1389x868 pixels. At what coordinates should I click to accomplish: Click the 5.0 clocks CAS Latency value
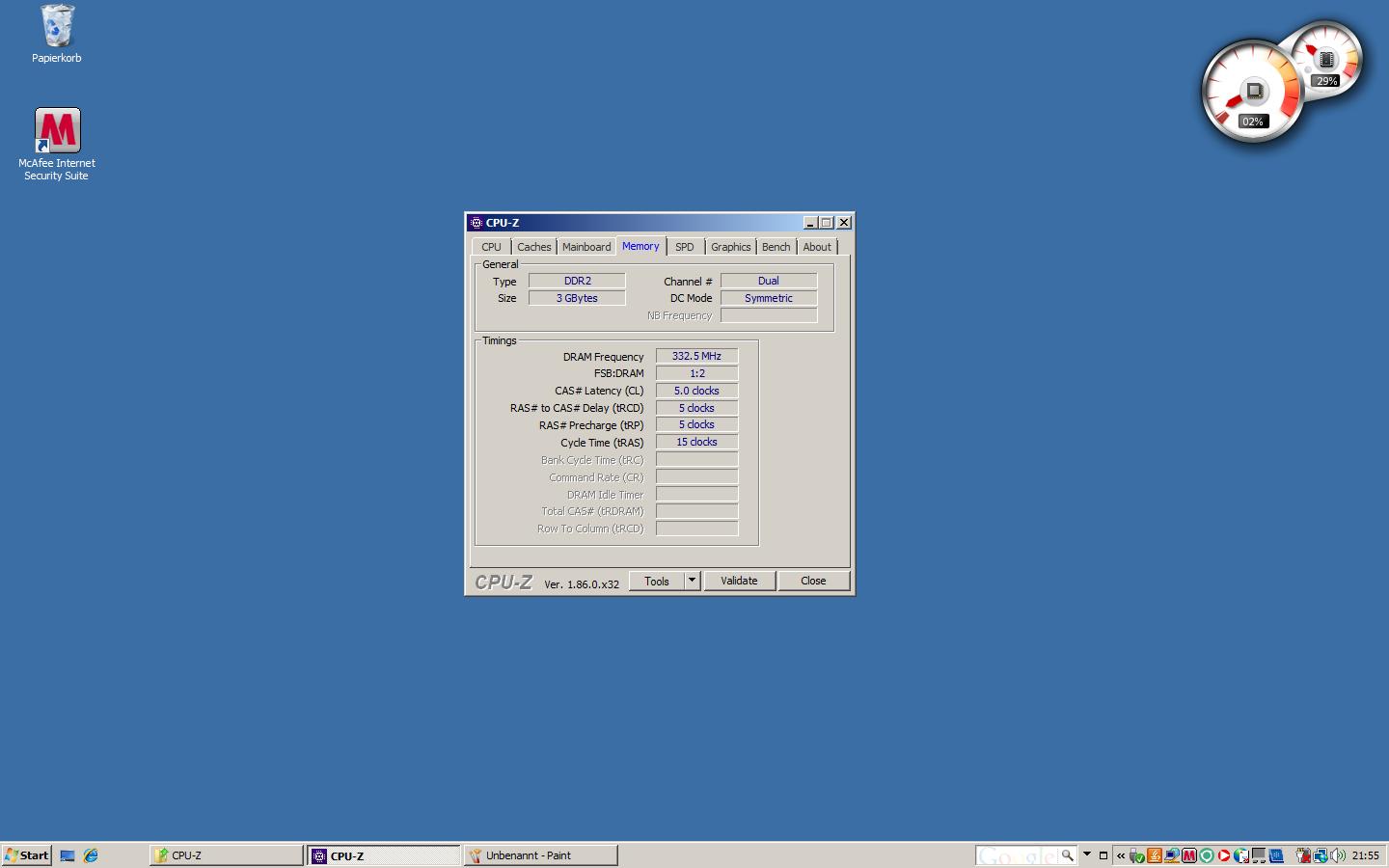pos(696,391)
